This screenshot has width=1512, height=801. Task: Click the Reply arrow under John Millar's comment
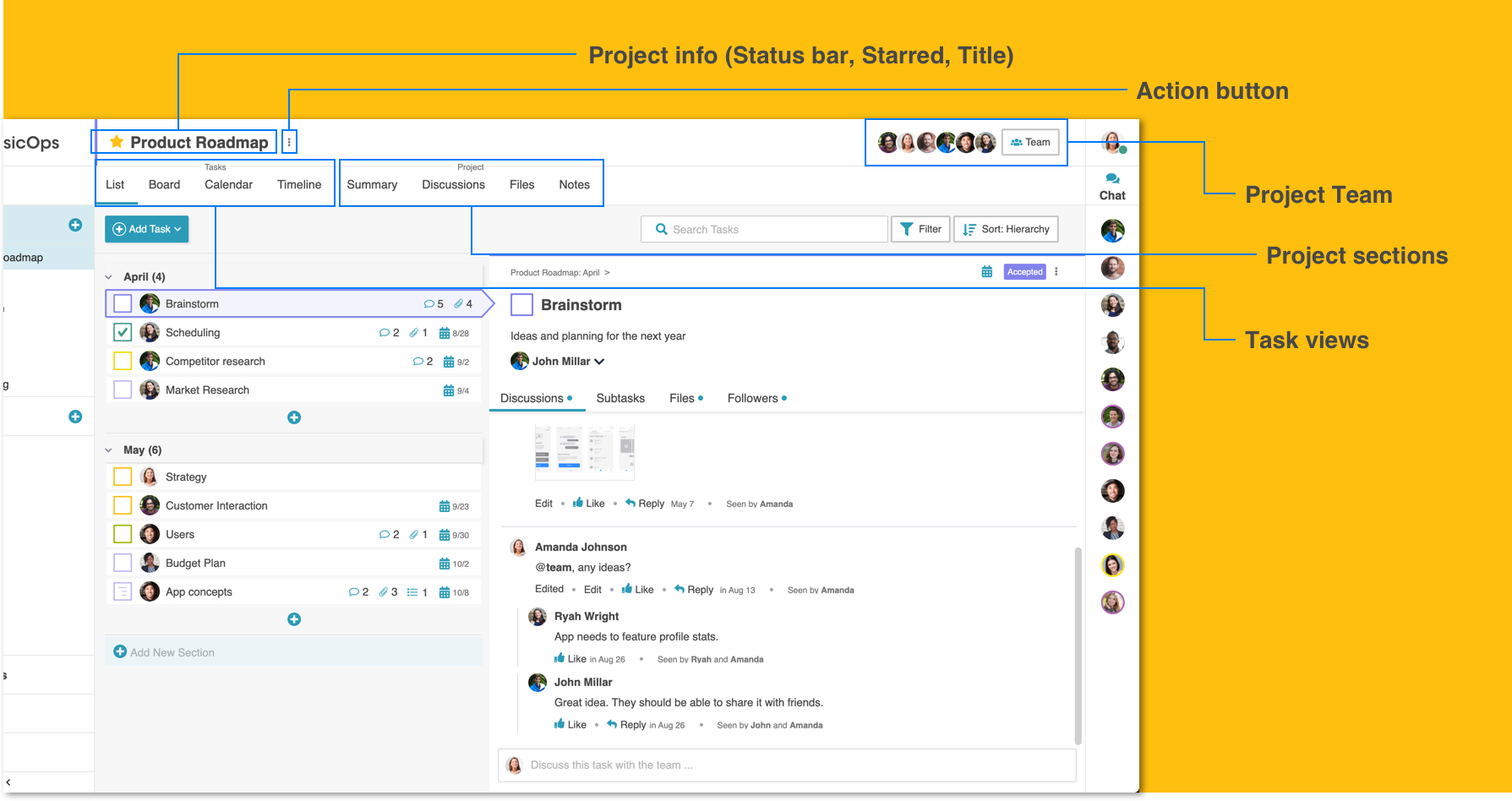tap(612, 725)
